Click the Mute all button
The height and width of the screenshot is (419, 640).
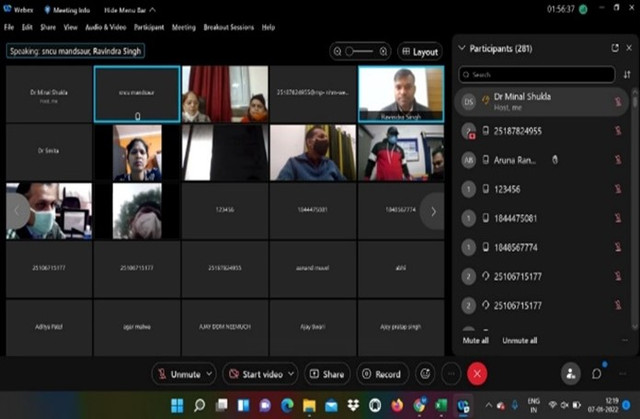476,340
